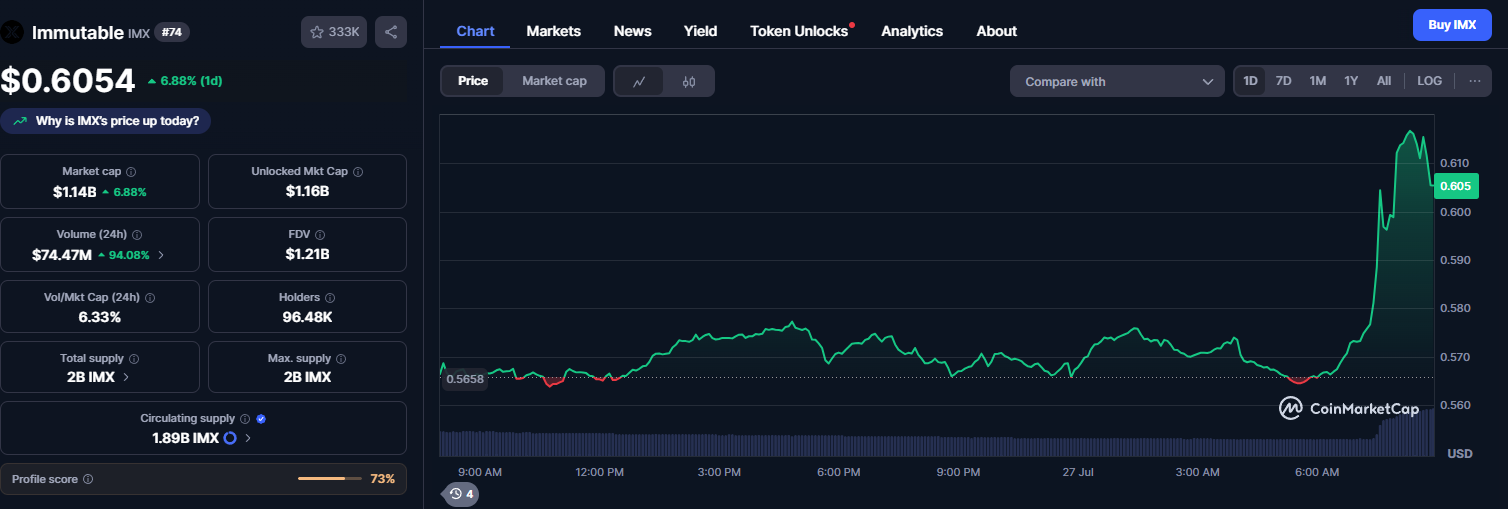
Task: Click the $1.21B FDV value
Action: click(x=307, y=254)
